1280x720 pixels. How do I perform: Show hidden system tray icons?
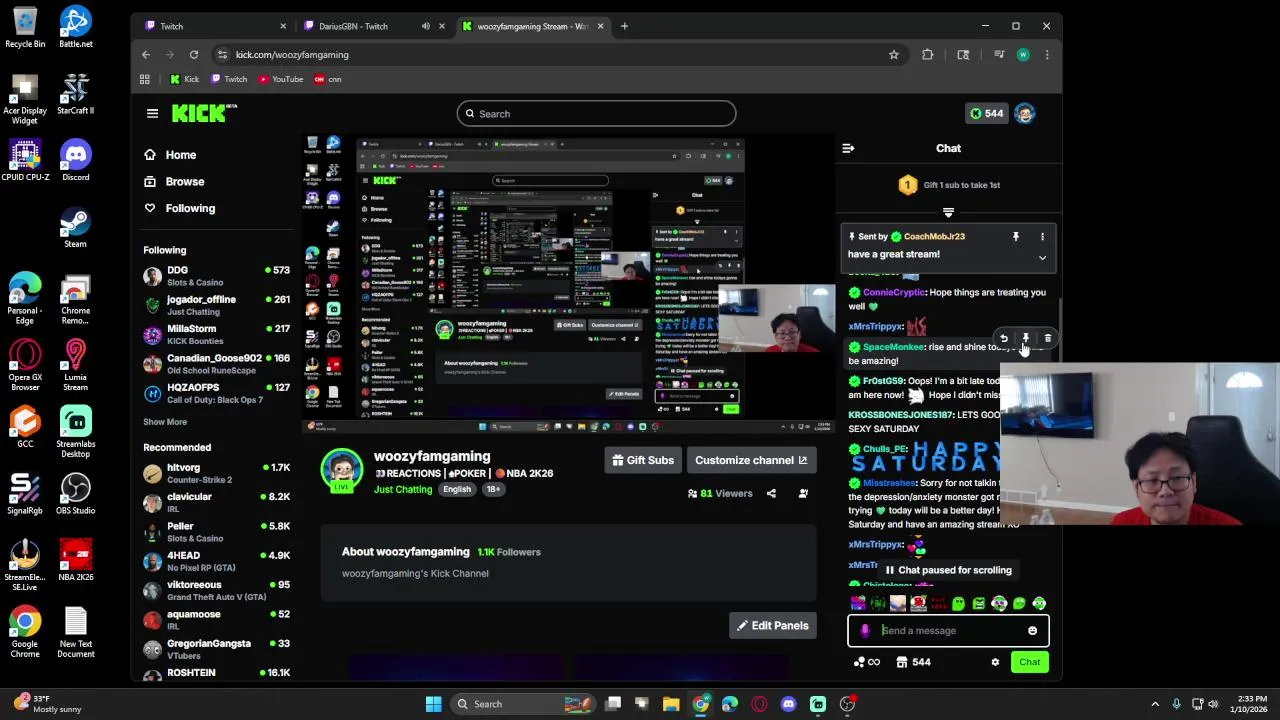tap(1155, 704)
